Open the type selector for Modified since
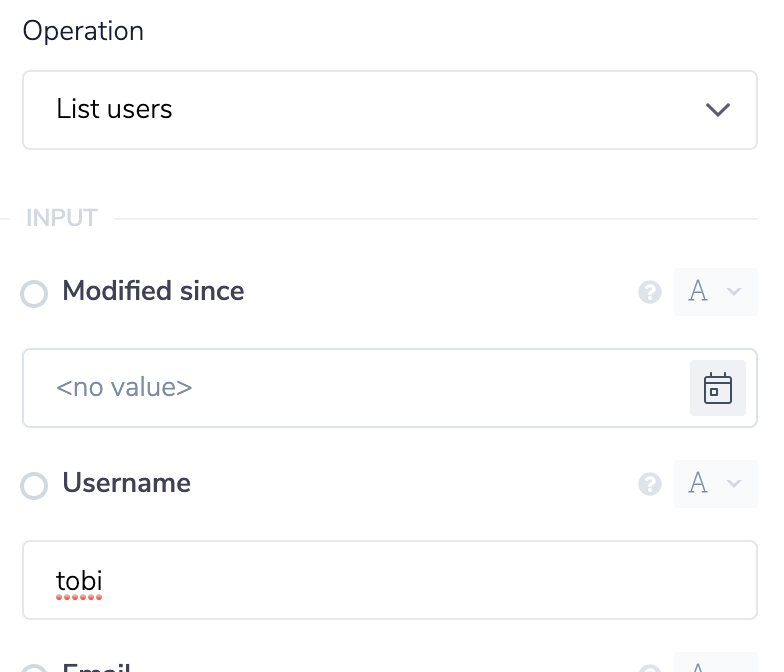 pos(715,292)
